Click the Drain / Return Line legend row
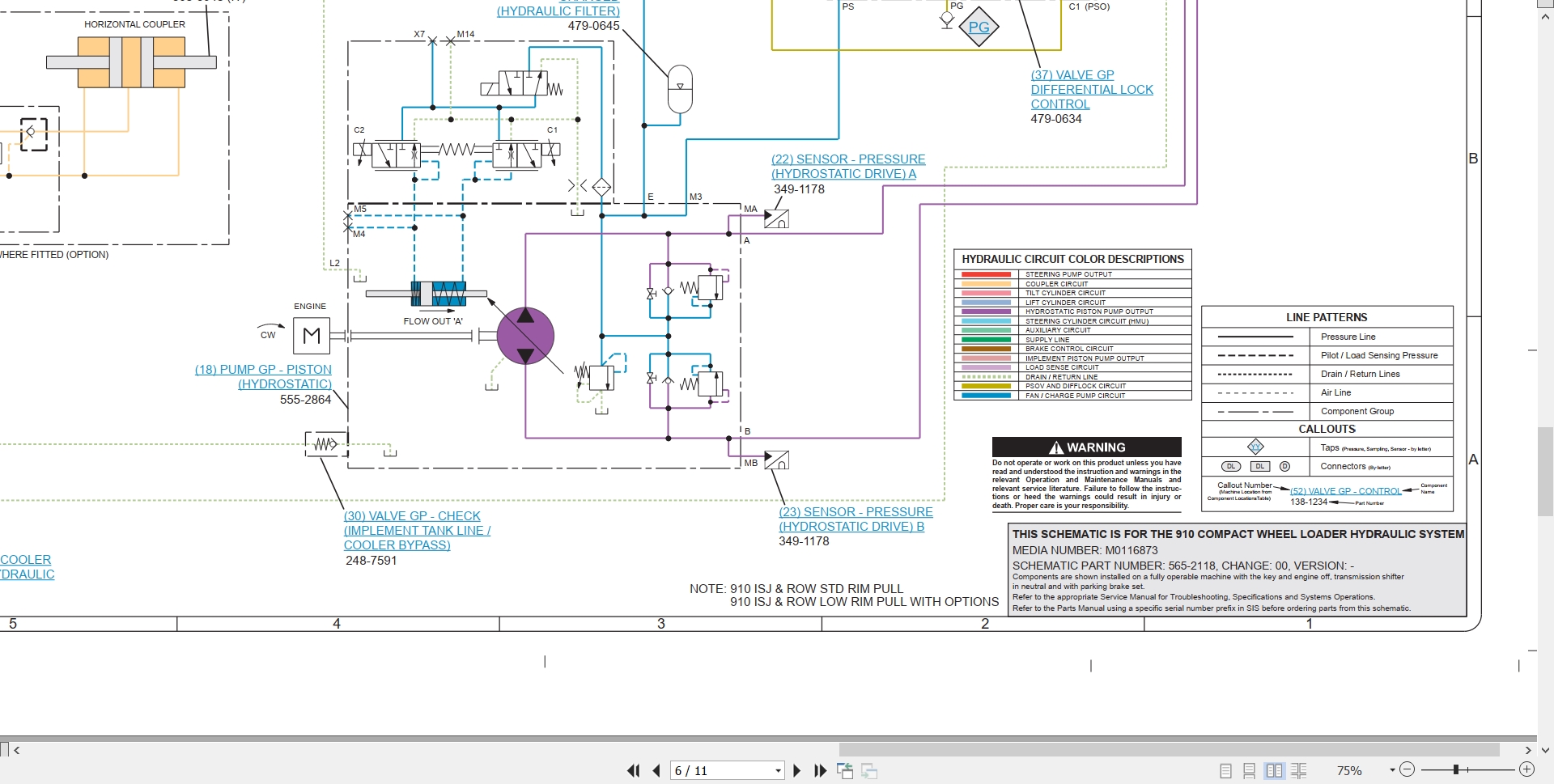This screenshot has height=784, width=1554. (1072, 377)
